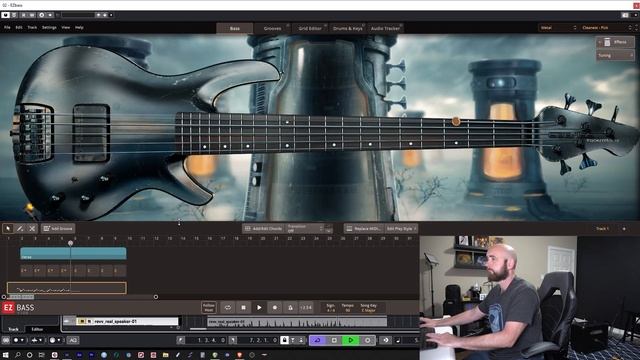640x360 pixels.
Task: Click the plugin bypass power icon
Action: click(5, 15)
